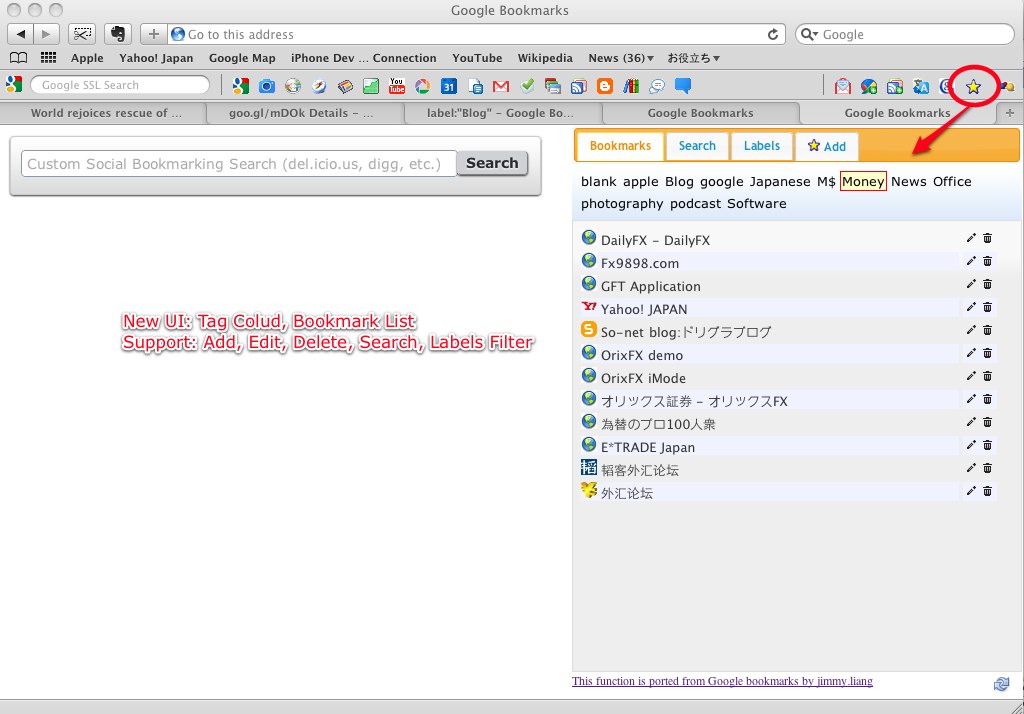Click the 'This function is ported from' link
The width and height of the screenshot is (1024, 714).
pos(722,681)
